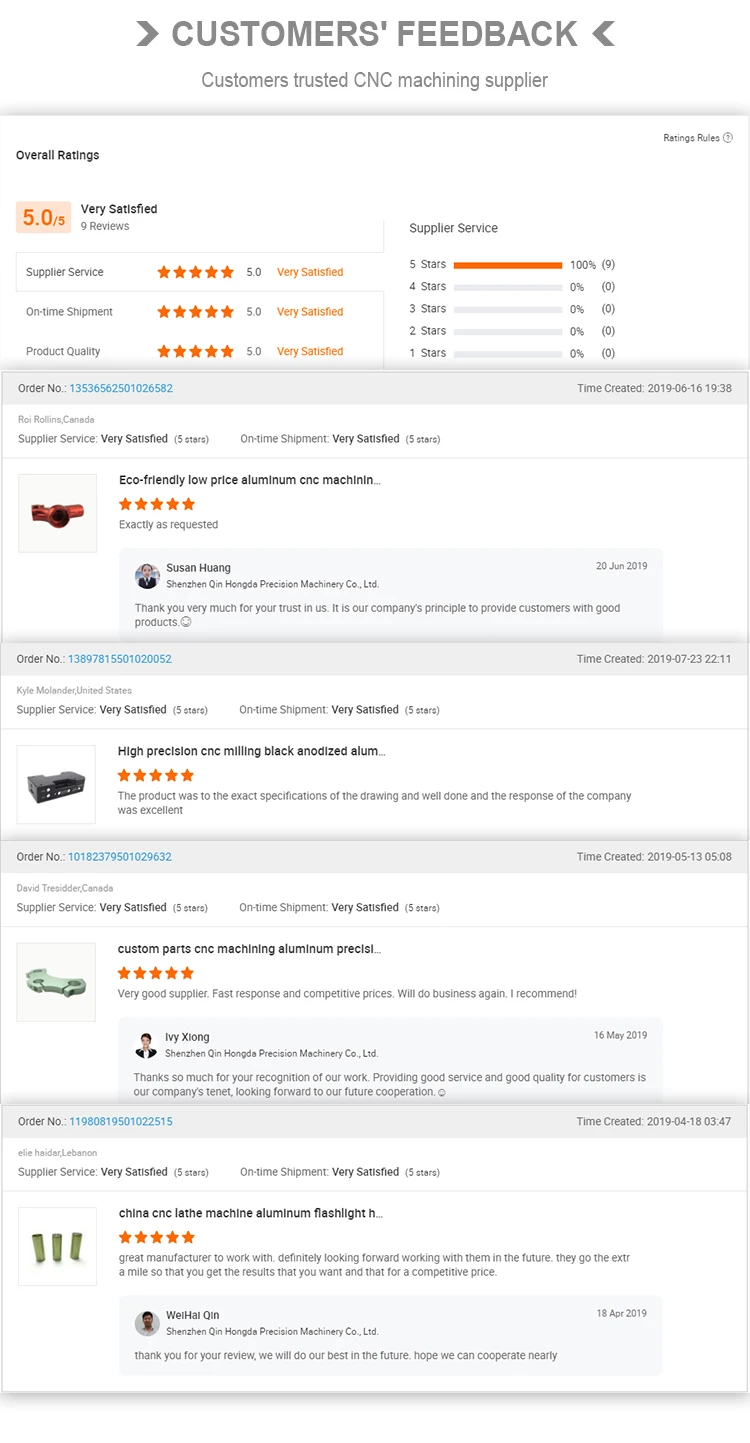Click star rating under Eco-friendly aluminum review
The height and width of the screenshot is (1443, 750).
click(x=157, y=504)
